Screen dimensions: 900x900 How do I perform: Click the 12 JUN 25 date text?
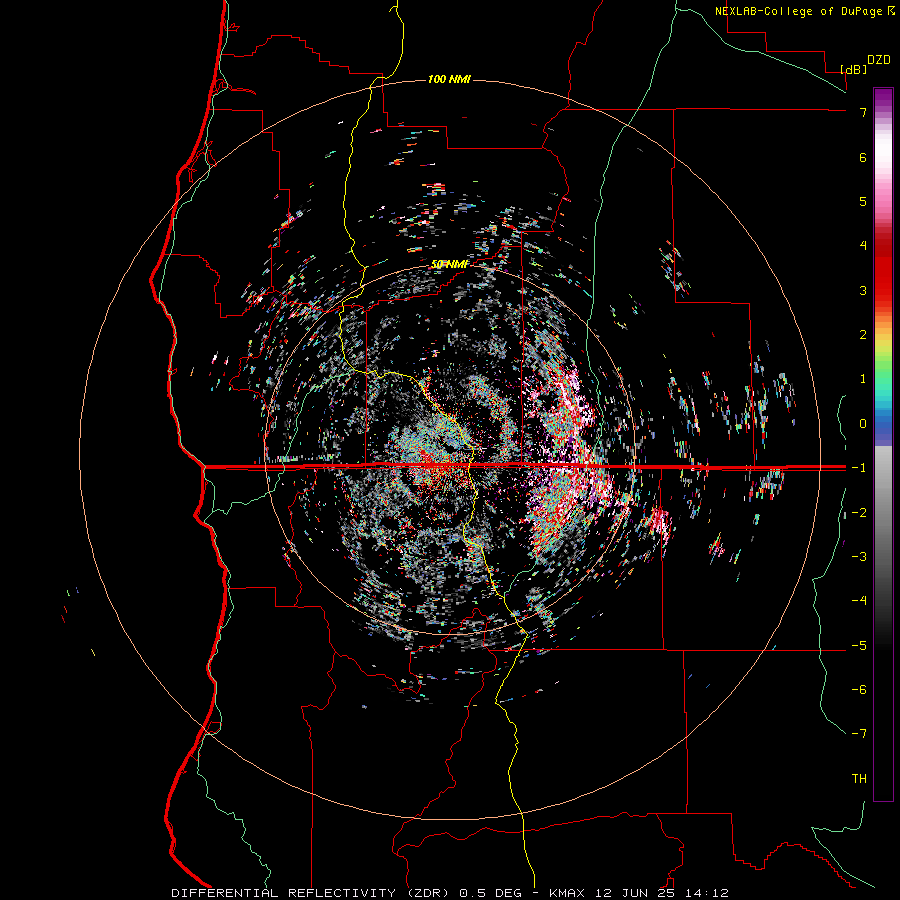(x=633, y=893)
